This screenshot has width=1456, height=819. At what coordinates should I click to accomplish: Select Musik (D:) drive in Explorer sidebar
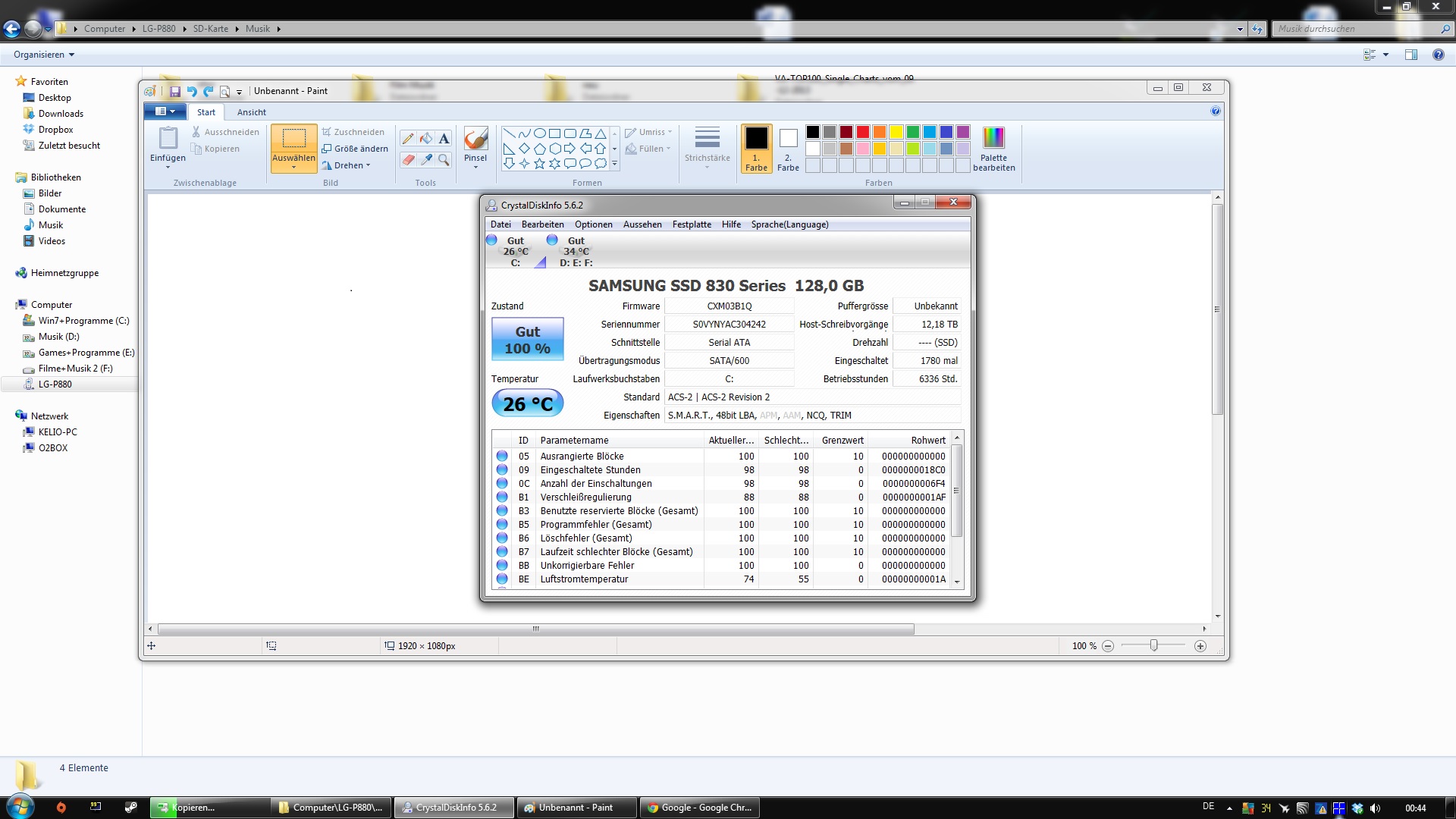[58, 337]
